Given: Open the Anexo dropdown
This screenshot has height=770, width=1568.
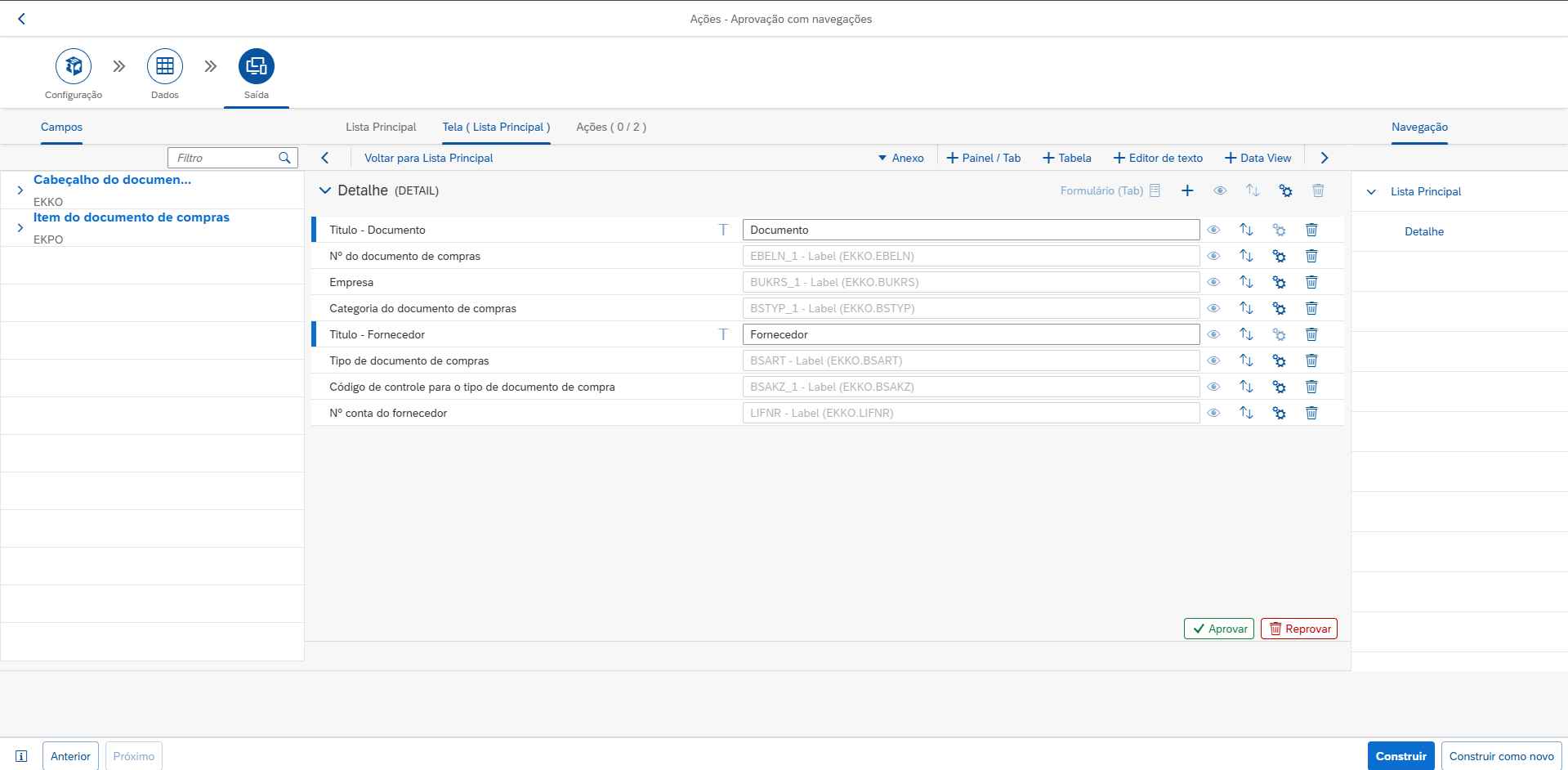Looking at the screenshot, I should tap(900, 158).
